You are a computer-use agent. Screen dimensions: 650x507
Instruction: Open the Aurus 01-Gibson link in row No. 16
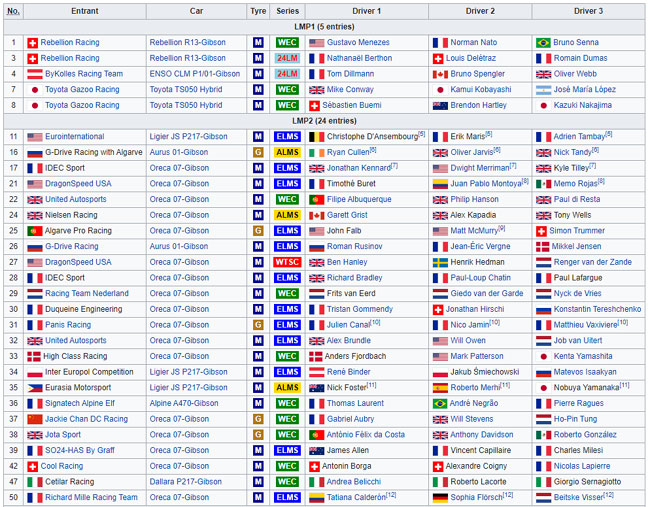179,152
